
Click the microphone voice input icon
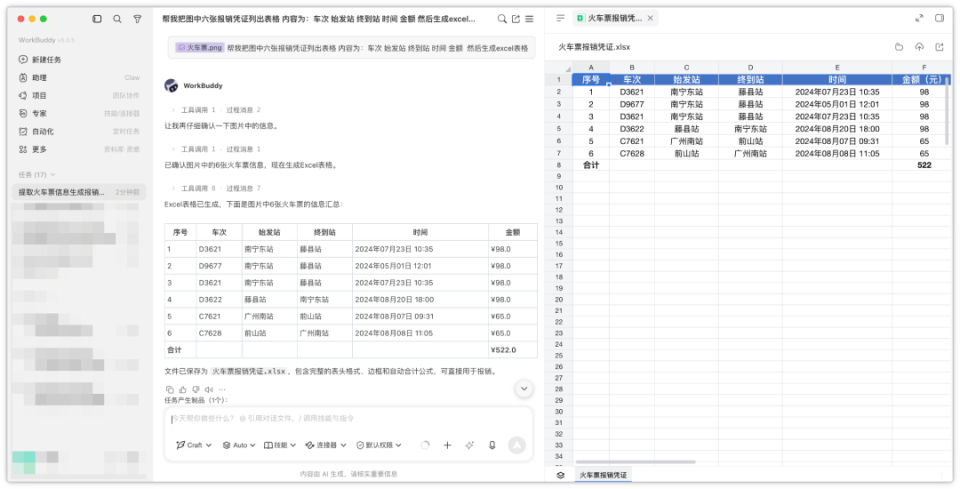click(492, 445)
